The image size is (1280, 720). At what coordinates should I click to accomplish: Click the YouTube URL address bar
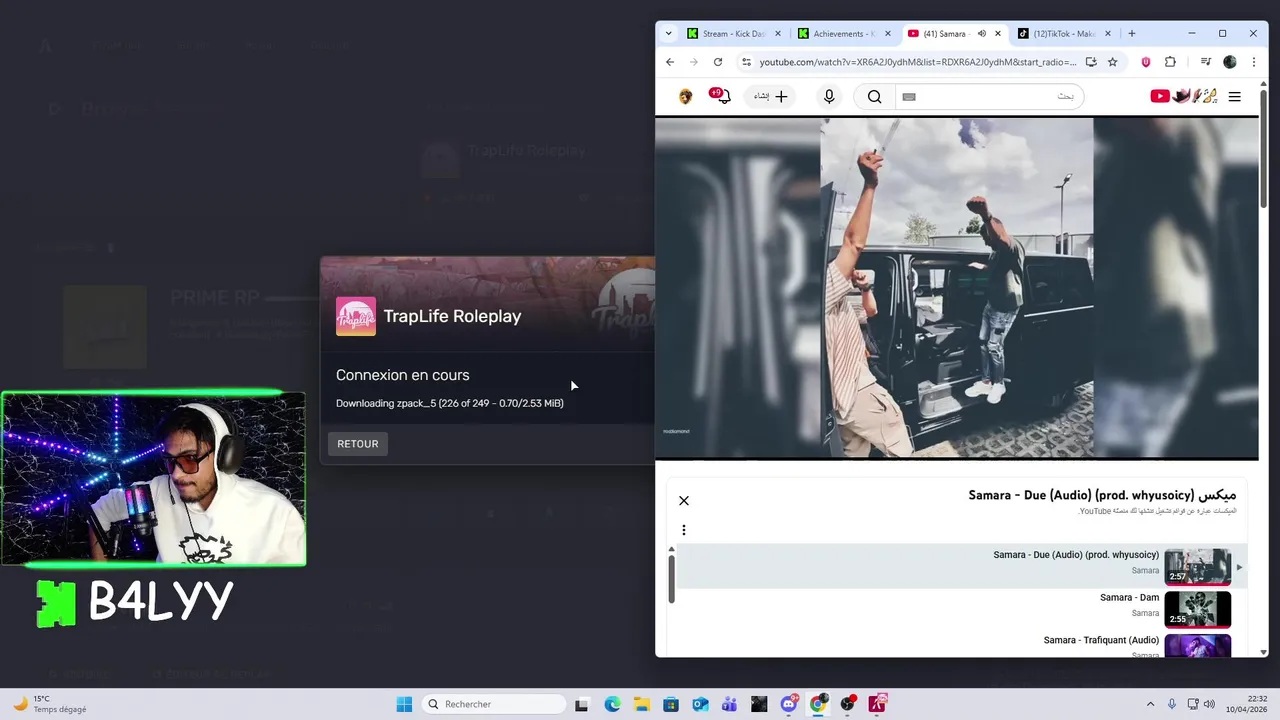(917, 62)
